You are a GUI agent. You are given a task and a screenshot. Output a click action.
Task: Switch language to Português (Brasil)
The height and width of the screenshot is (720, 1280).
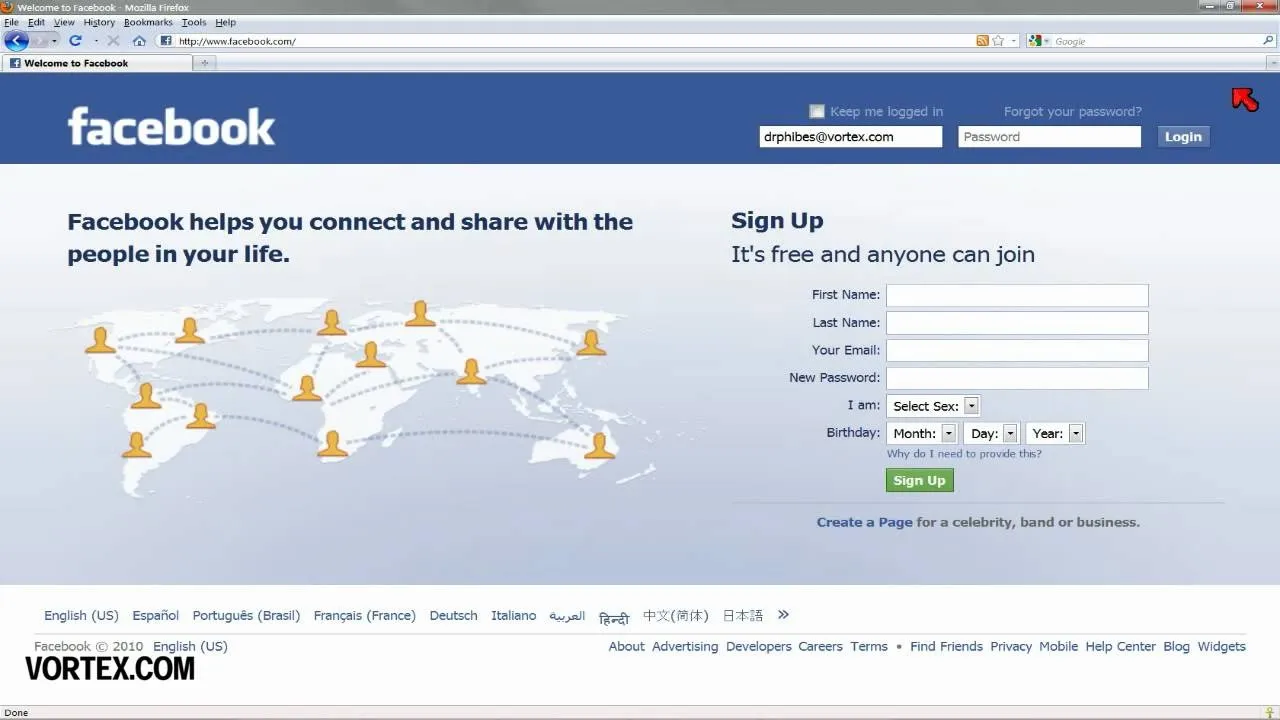coord(246,615)
